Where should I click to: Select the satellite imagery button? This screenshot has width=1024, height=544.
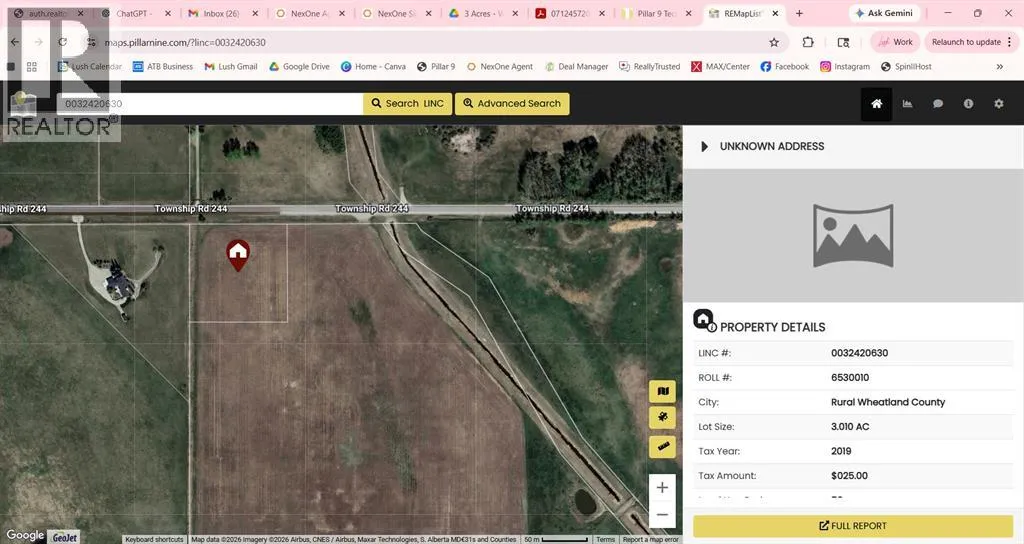pyautogui.click(x=662, y=419)
